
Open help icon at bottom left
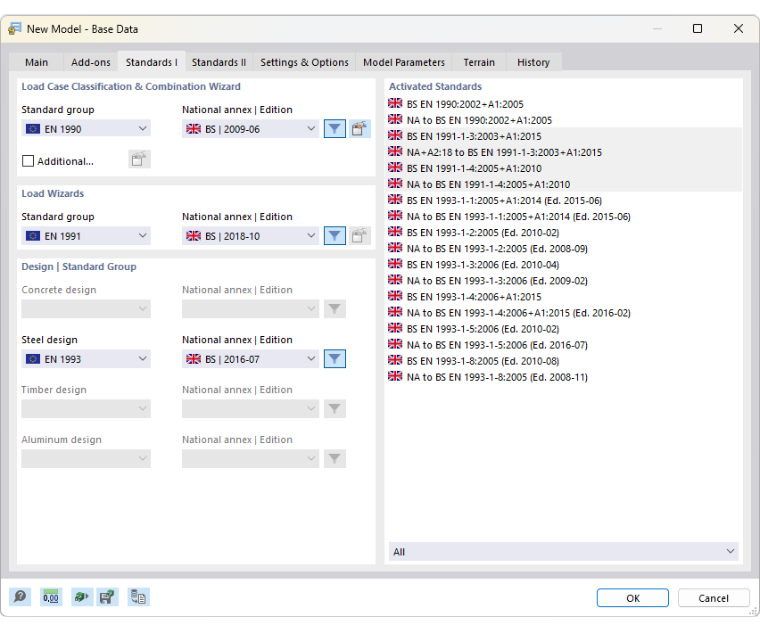pyautogui.click(x=20, y=597)
